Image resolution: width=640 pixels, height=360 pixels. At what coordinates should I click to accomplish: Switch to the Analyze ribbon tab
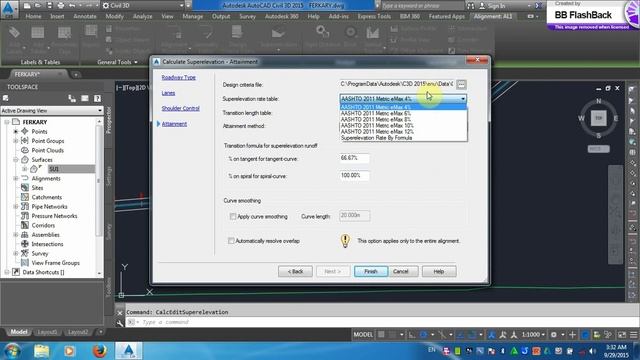coord(142,17)
